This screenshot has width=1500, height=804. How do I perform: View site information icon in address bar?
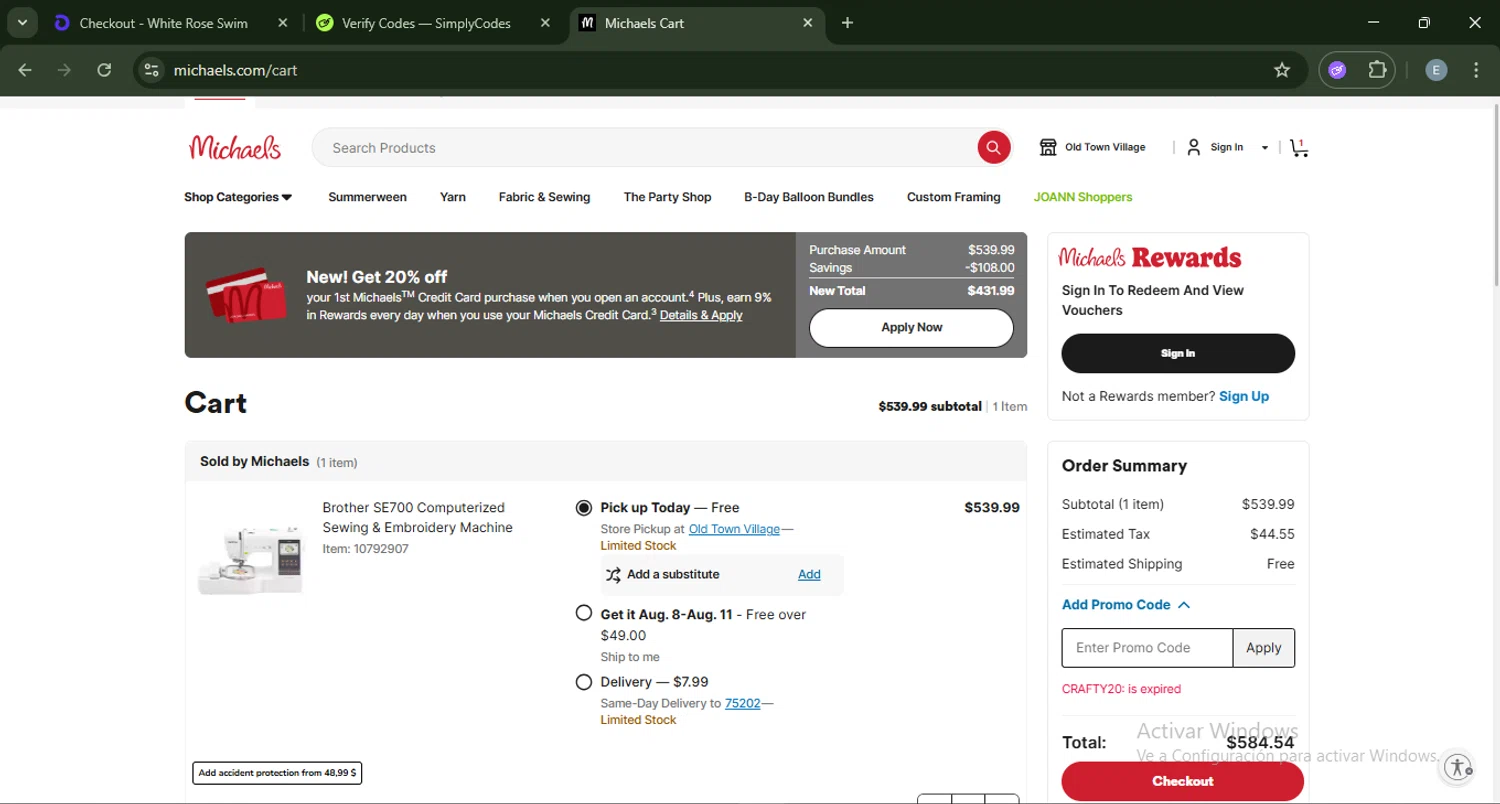[151, 70]
